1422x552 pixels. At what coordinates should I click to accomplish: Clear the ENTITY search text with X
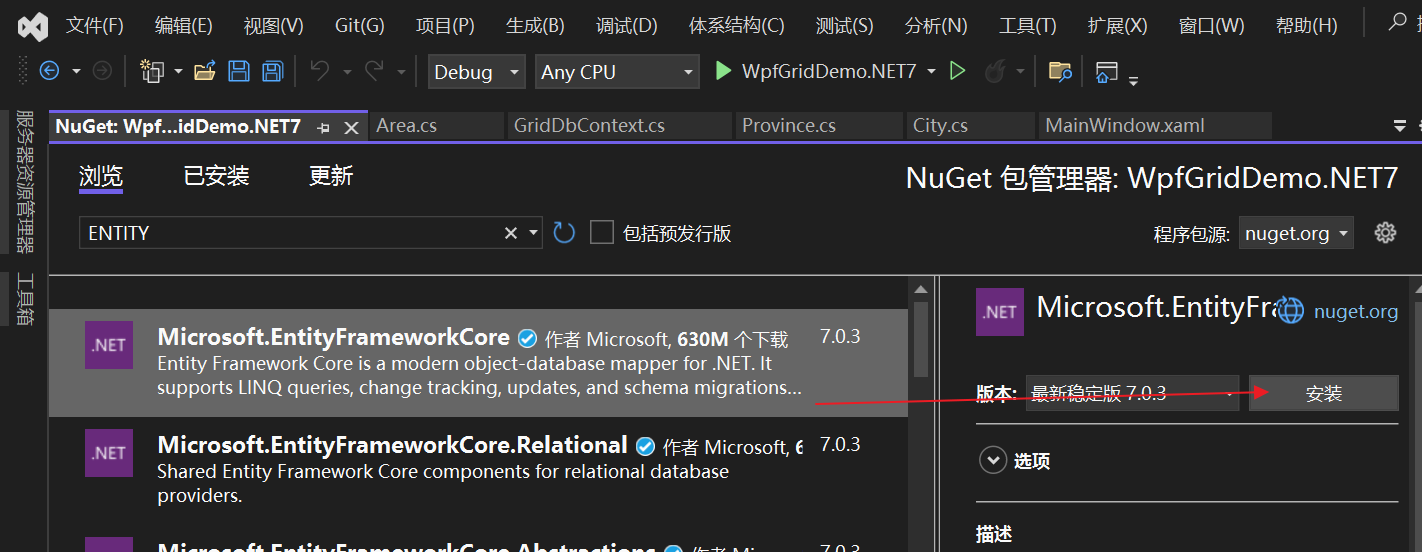[511, 233]
